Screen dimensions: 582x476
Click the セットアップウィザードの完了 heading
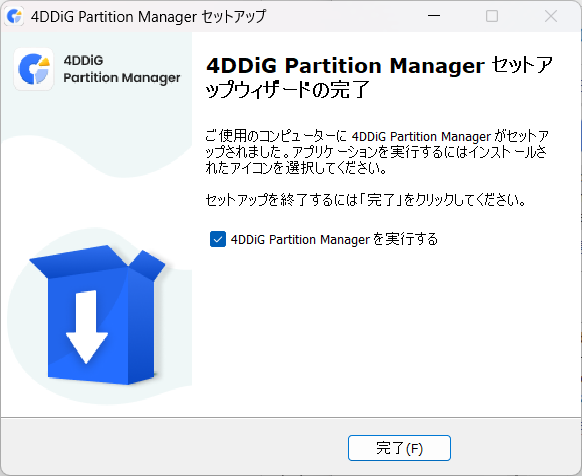(379, 77)
